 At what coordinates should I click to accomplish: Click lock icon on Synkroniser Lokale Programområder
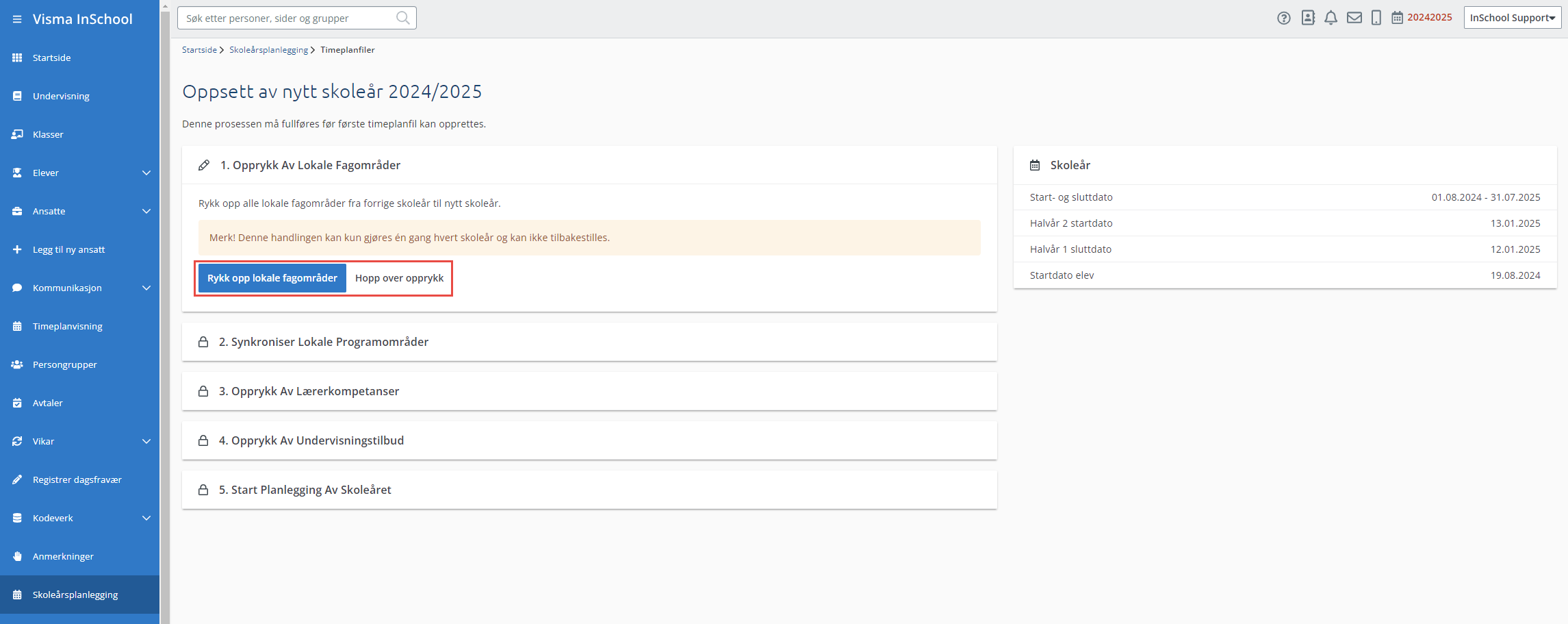point(203,342)
